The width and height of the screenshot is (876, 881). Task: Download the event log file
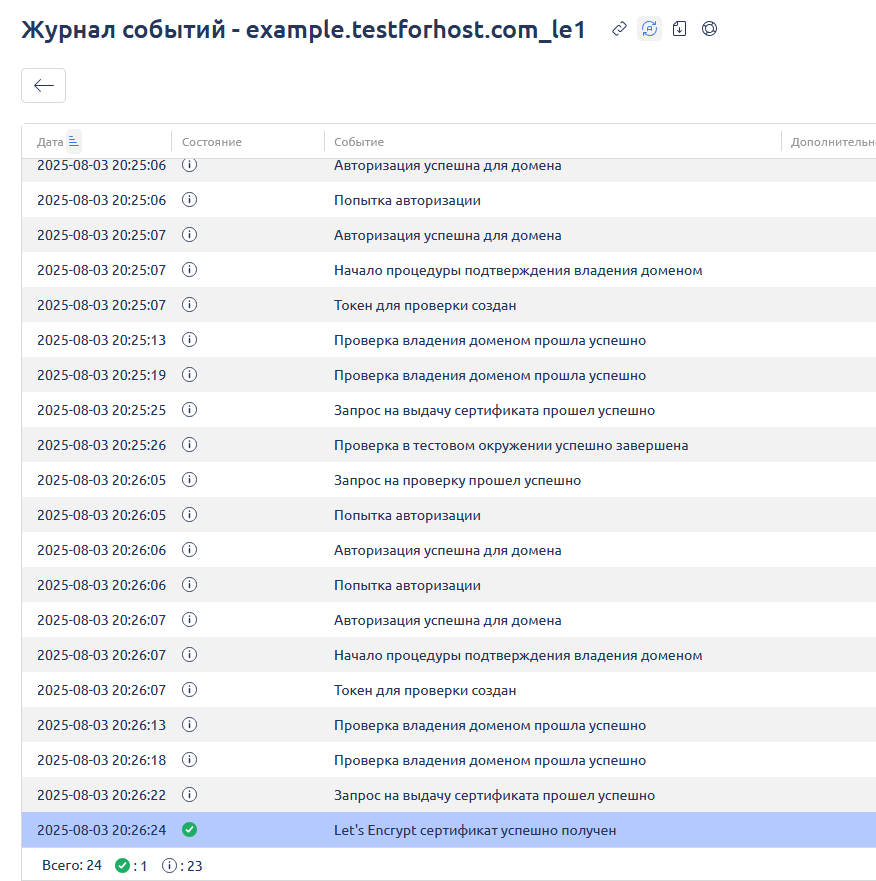click(x=679, y=29)
